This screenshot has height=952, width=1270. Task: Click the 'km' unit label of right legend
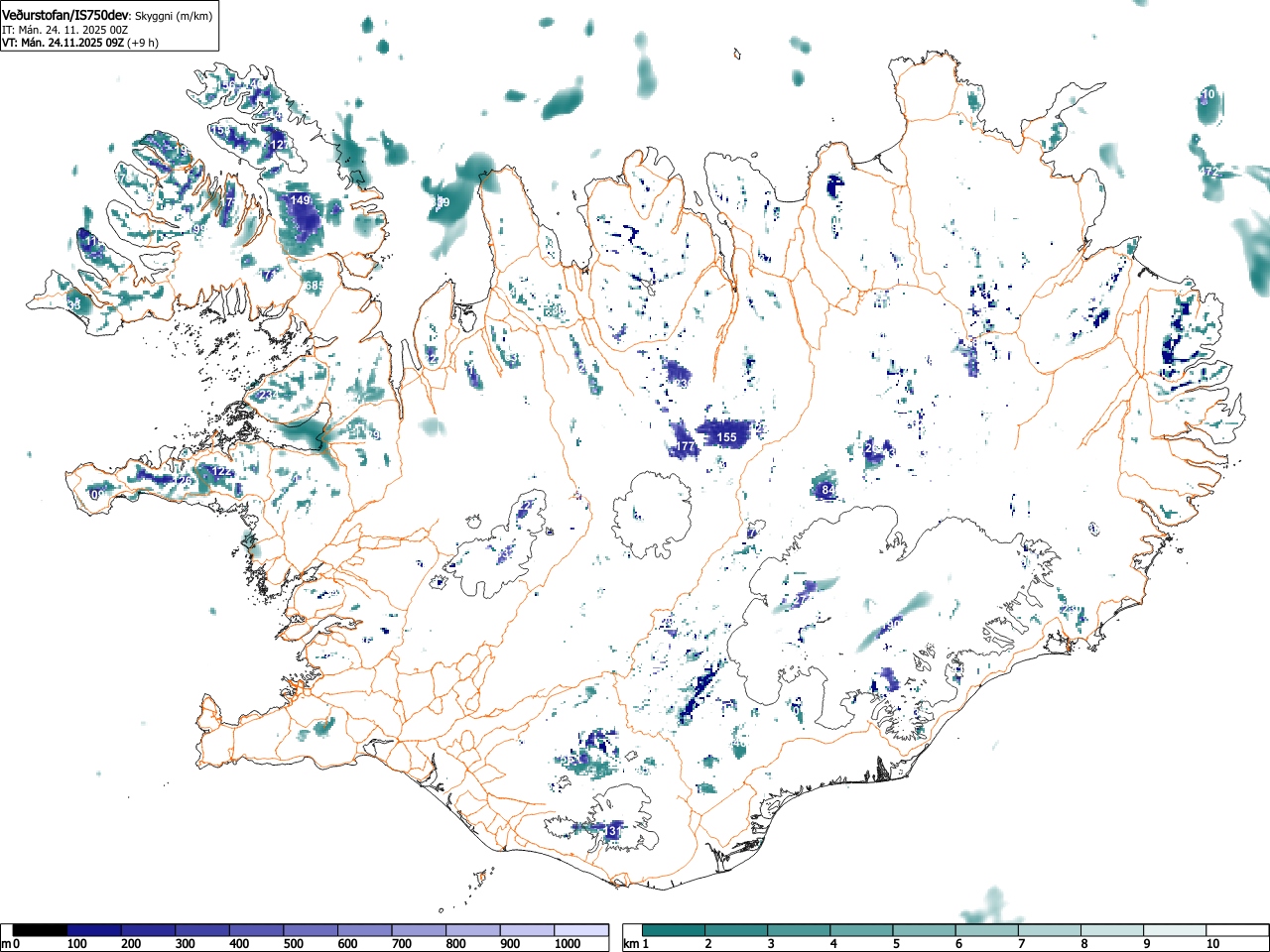631,944
